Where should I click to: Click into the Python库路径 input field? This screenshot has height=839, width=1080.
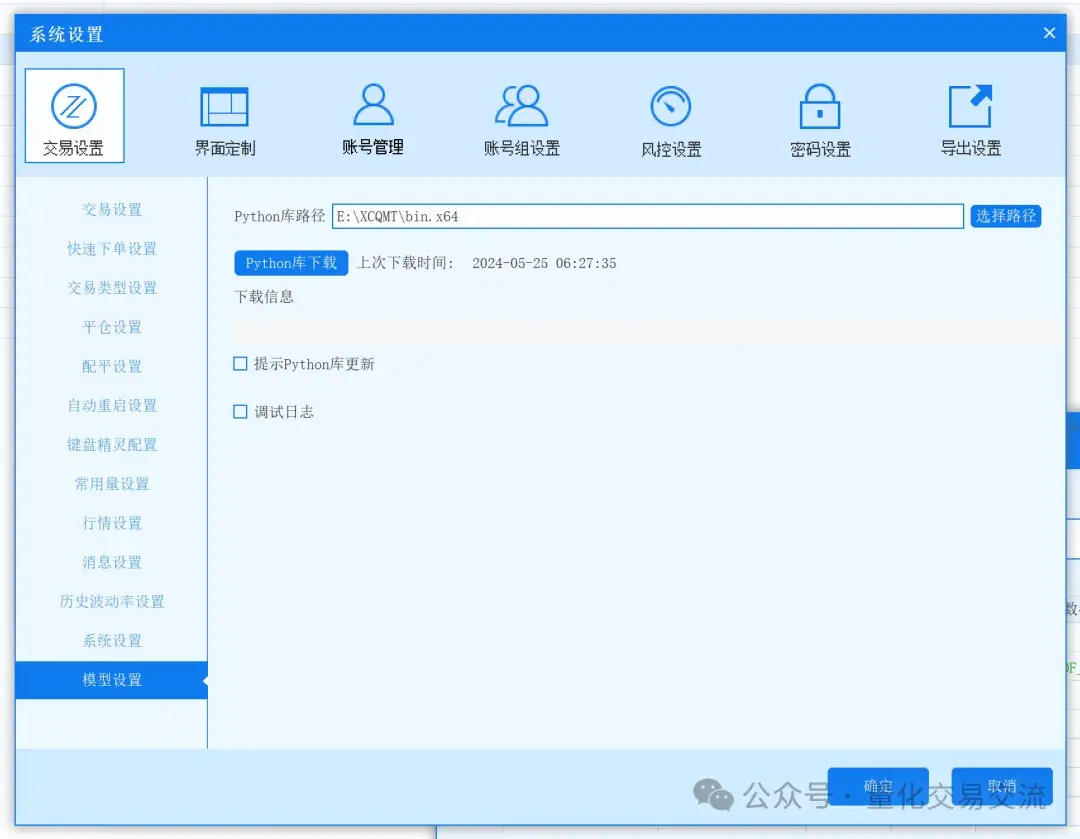point(647,216)
